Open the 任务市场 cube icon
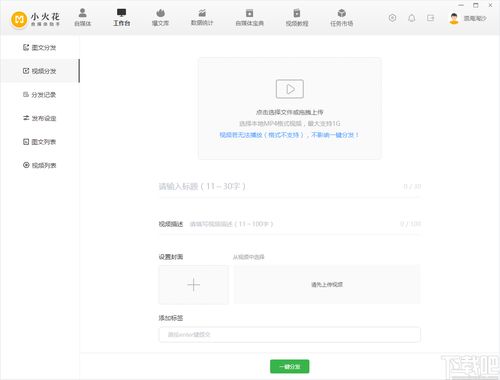 coord(342,13)
